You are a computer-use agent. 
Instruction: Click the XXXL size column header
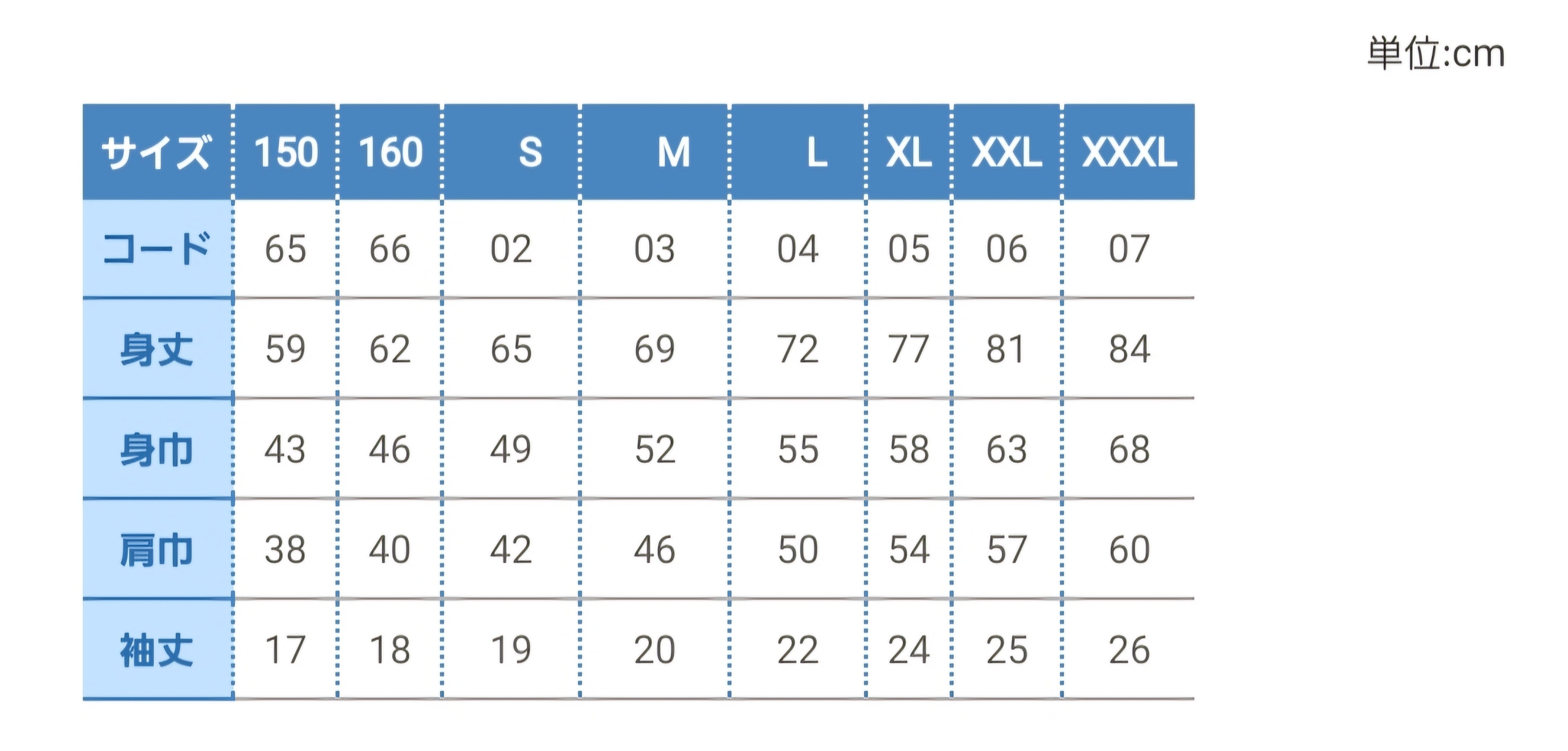click(1129, 152)
